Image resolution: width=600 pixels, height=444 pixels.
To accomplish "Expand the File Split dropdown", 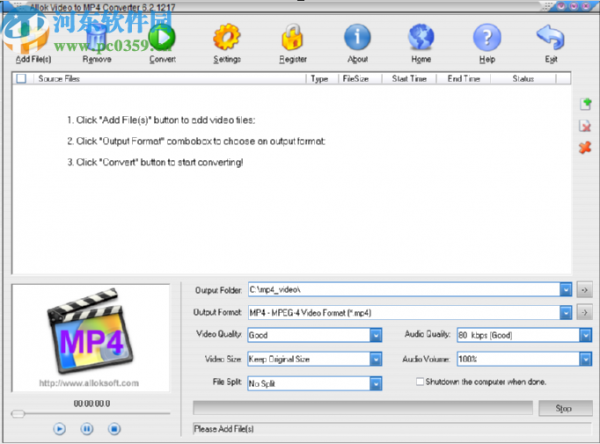I will tap(376, 383).
